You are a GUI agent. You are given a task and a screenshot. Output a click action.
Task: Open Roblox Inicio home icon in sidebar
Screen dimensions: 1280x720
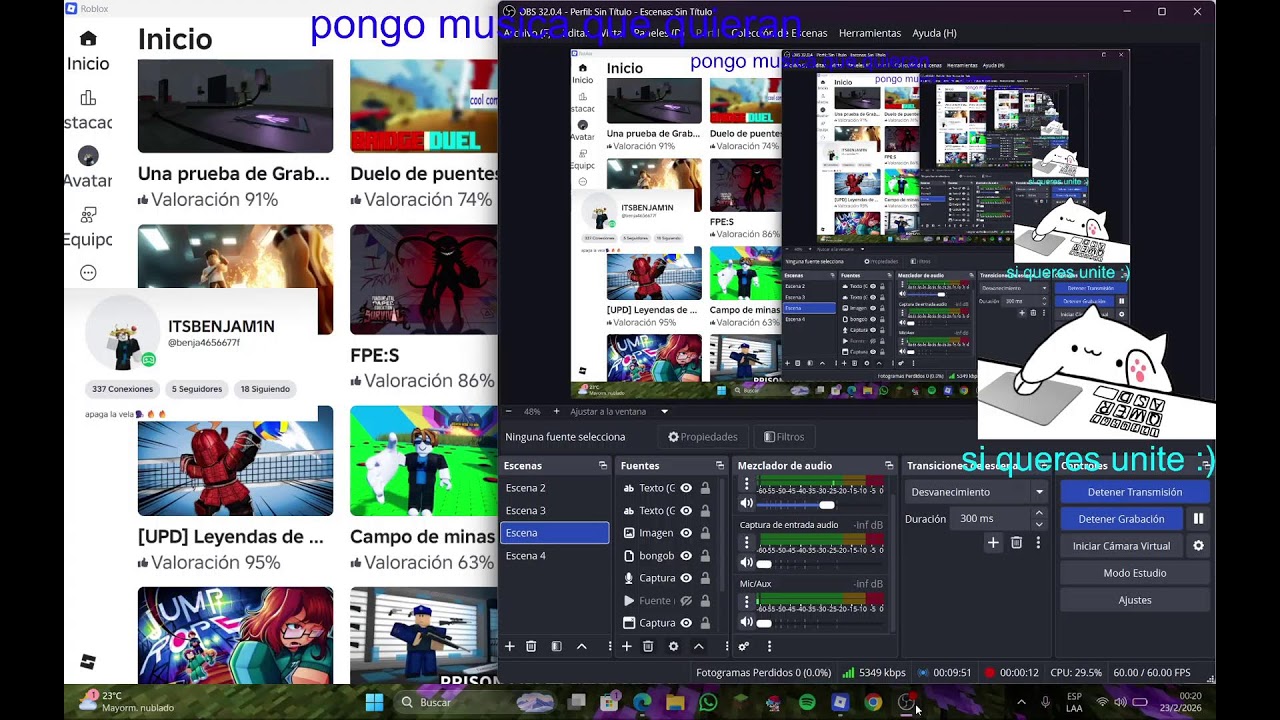tap(88, 39)
